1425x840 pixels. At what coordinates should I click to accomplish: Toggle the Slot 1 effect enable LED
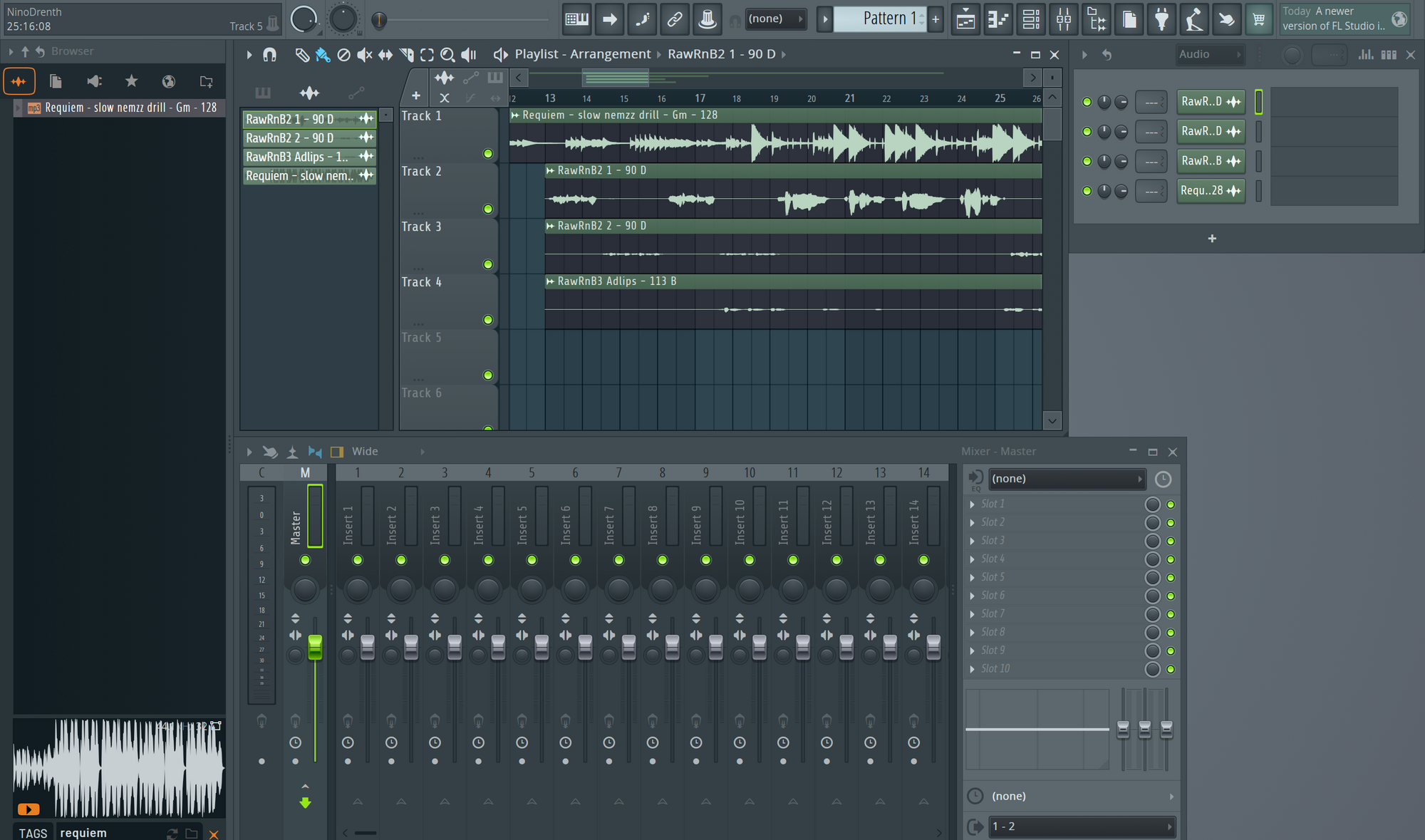pos(1170,504)
